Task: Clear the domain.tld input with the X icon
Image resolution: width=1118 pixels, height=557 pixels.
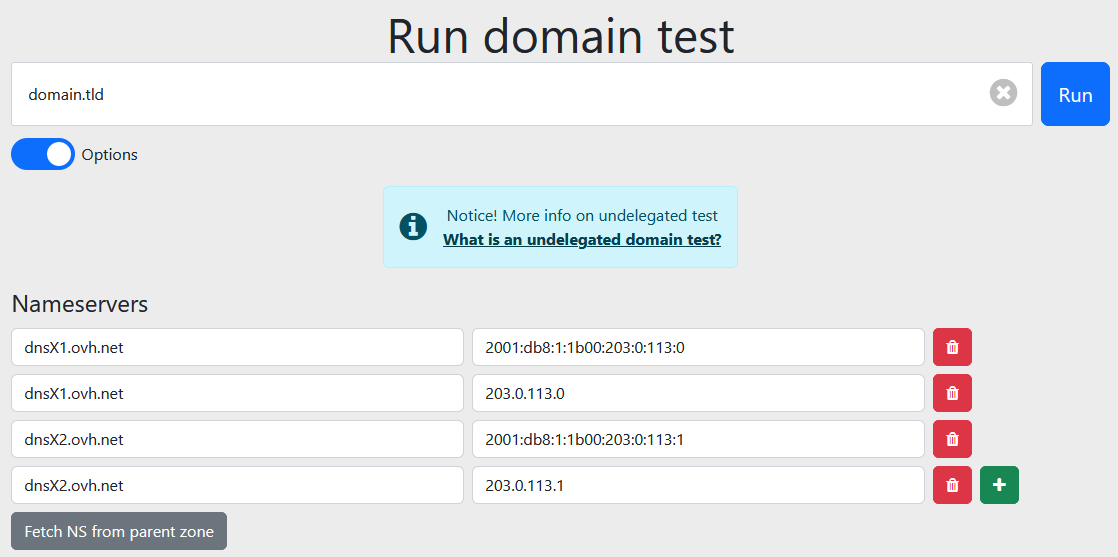Action: click(1003, 93)
